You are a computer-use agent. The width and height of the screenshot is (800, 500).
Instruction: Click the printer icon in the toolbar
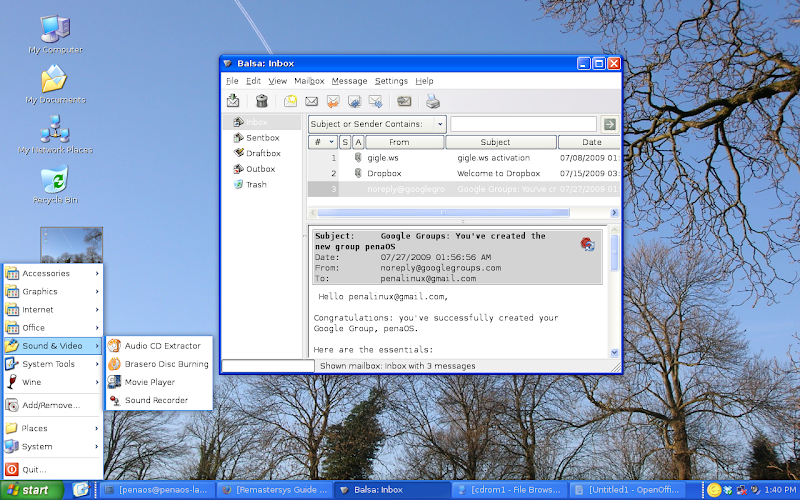pos(433,101)
